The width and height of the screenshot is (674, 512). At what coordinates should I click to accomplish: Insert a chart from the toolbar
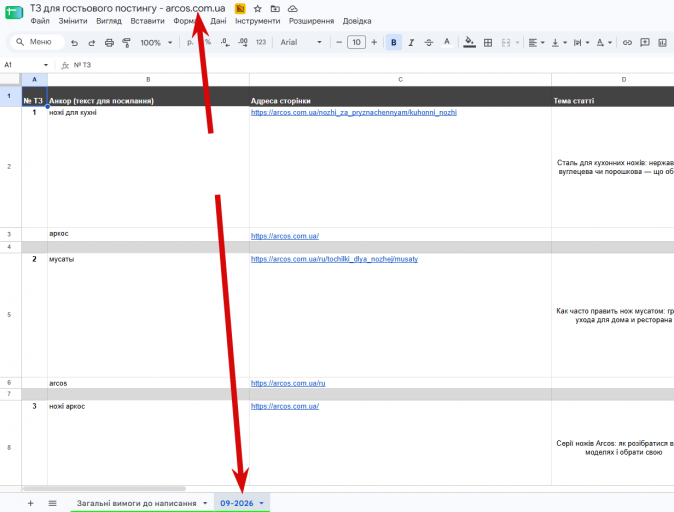662,42
